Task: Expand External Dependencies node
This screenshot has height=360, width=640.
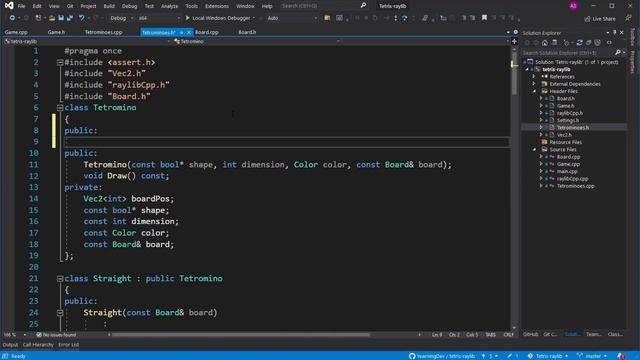Action: [x=534, y=84]
